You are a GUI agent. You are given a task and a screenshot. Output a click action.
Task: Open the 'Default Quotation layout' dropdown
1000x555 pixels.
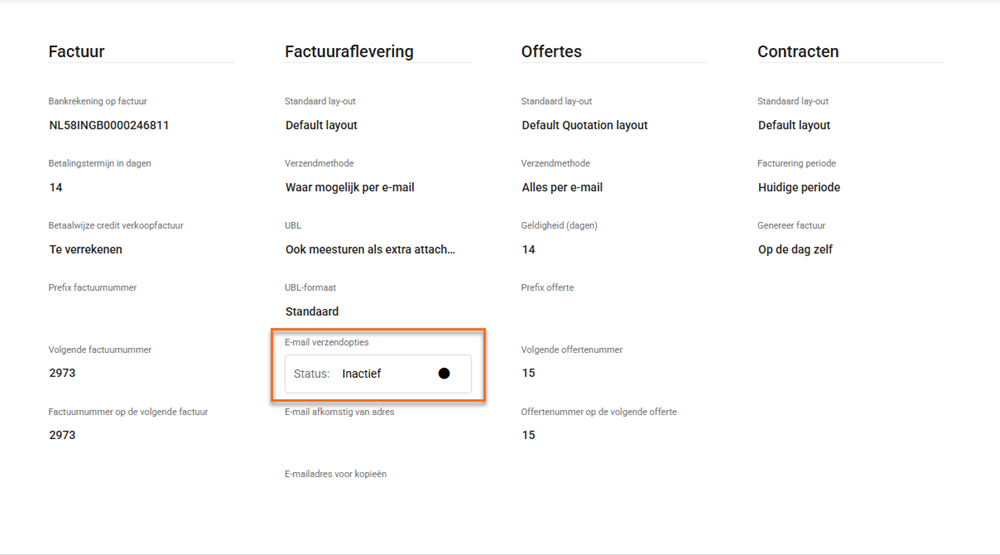[585, 126]
